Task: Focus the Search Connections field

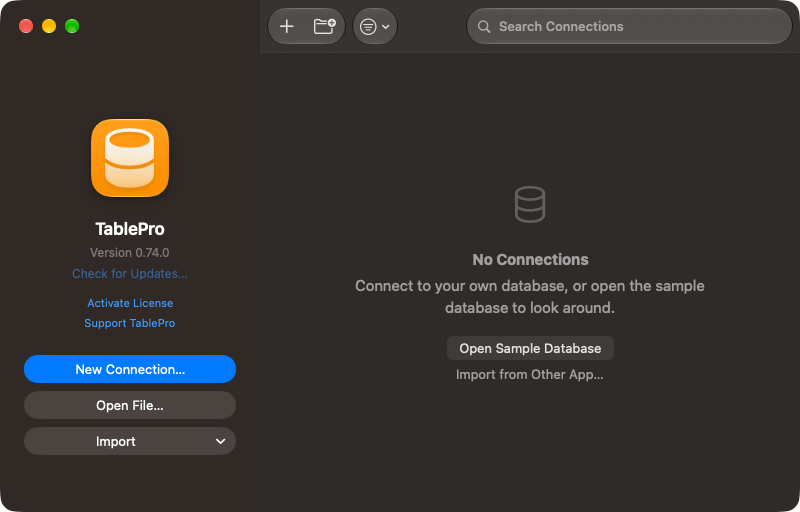Action: pyautogui.click(x=629, y=27)
